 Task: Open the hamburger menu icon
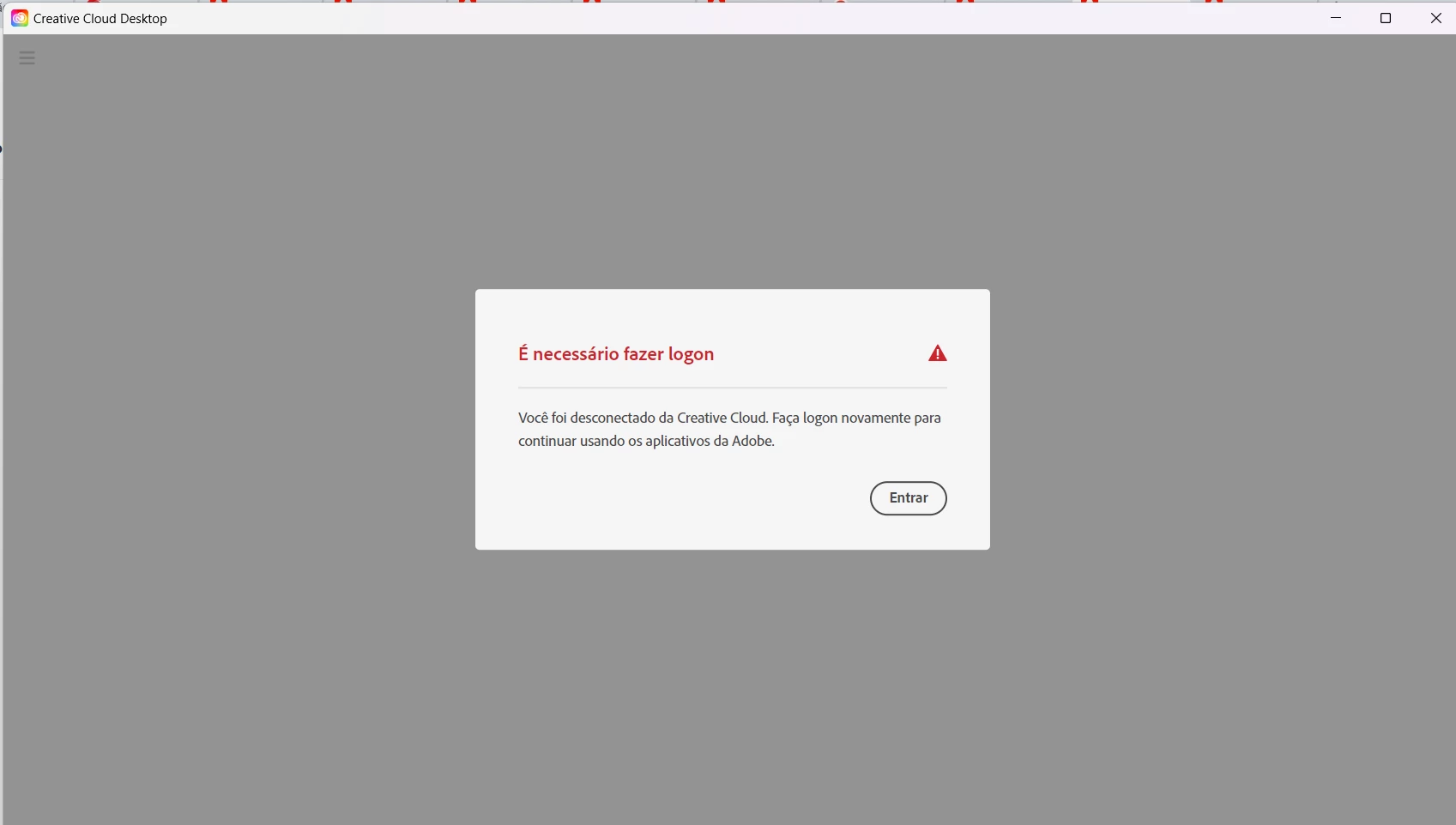pyautogui.click(x=27, y=57)
